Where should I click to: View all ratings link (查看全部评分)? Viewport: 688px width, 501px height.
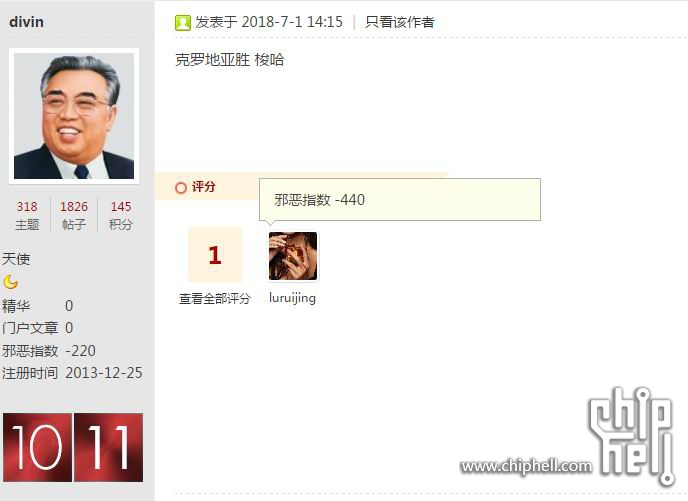click(215, 299)
